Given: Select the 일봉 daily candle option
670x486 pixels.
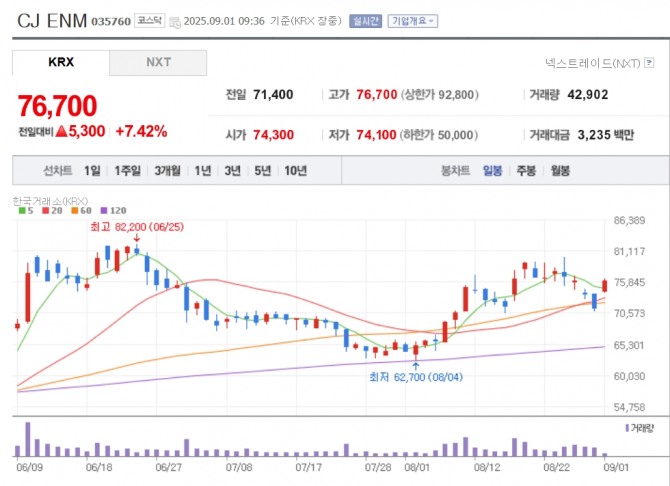Looking at the screenshot, I should (x=492, y=171).
